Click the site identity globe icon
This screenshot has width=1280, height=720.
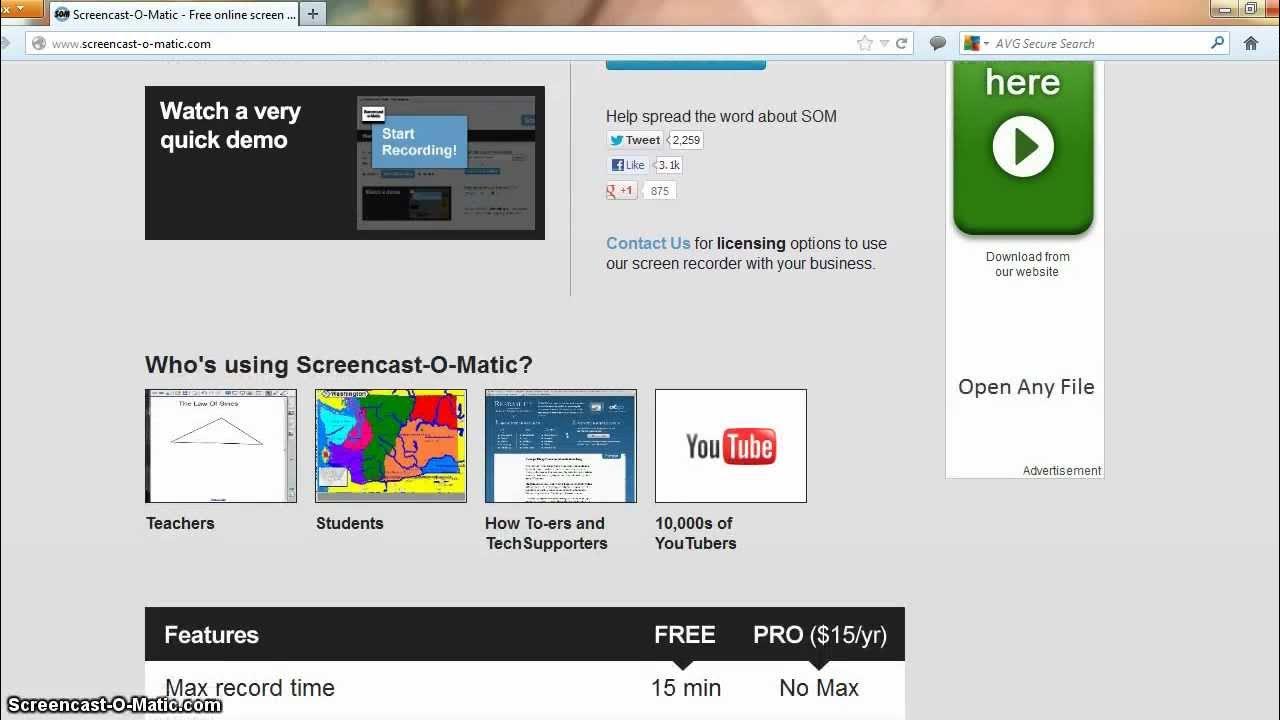[x=39, y=43]
